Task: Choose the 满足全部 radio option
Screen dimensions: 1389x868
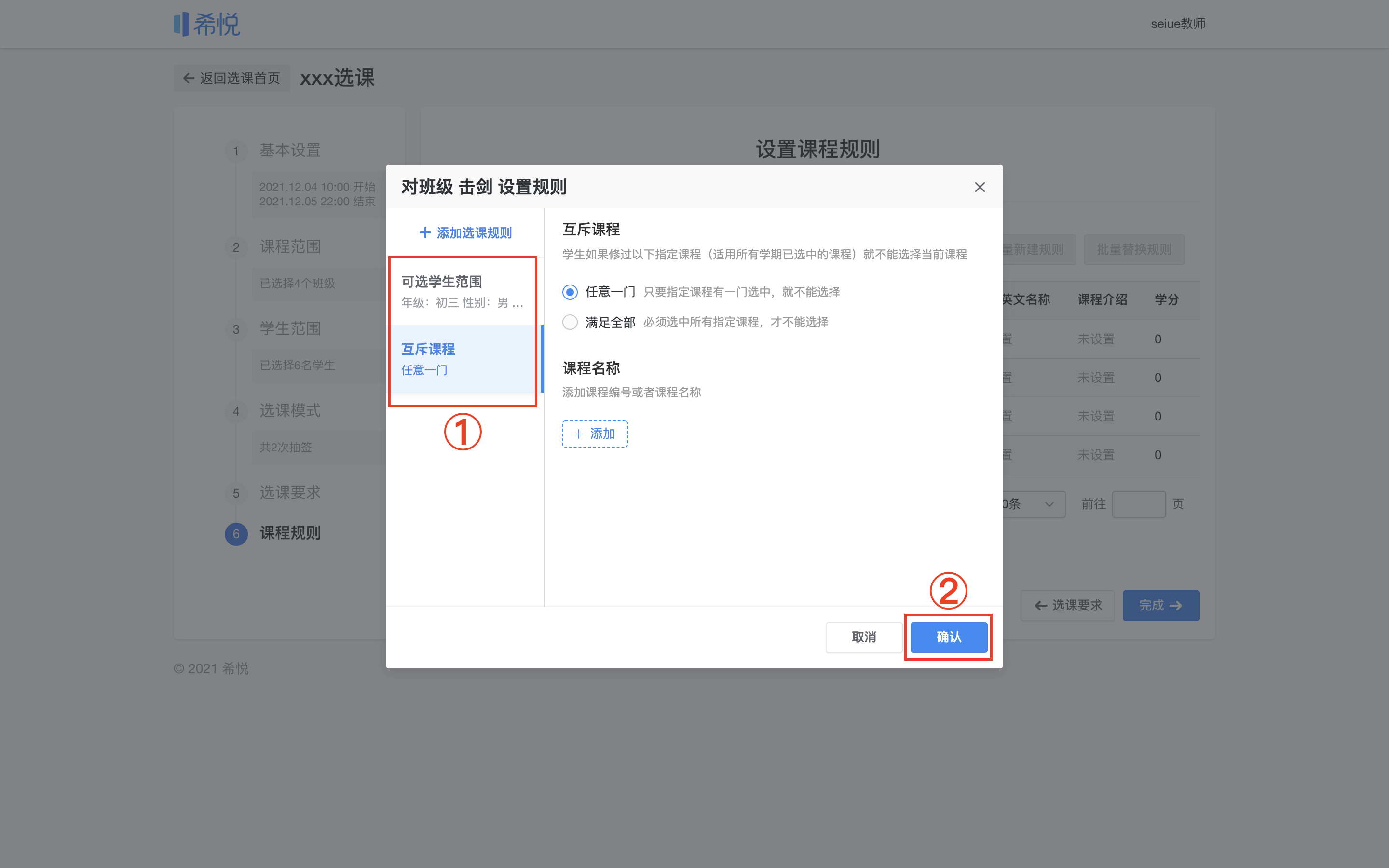Action: click(x=570, y=322)
